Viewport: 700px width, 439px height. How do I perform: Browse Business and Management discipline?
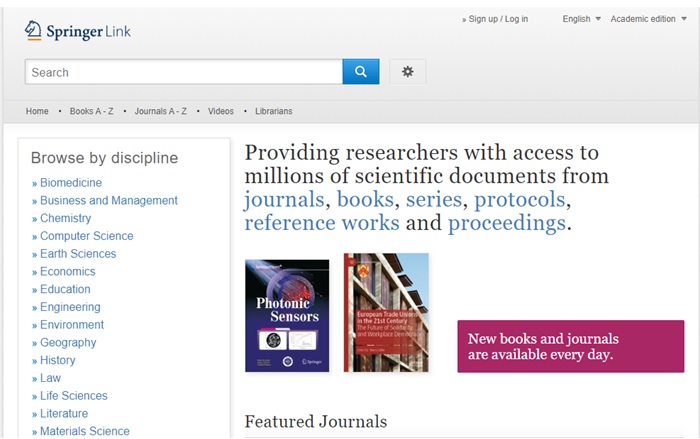(x=109, y=201)
